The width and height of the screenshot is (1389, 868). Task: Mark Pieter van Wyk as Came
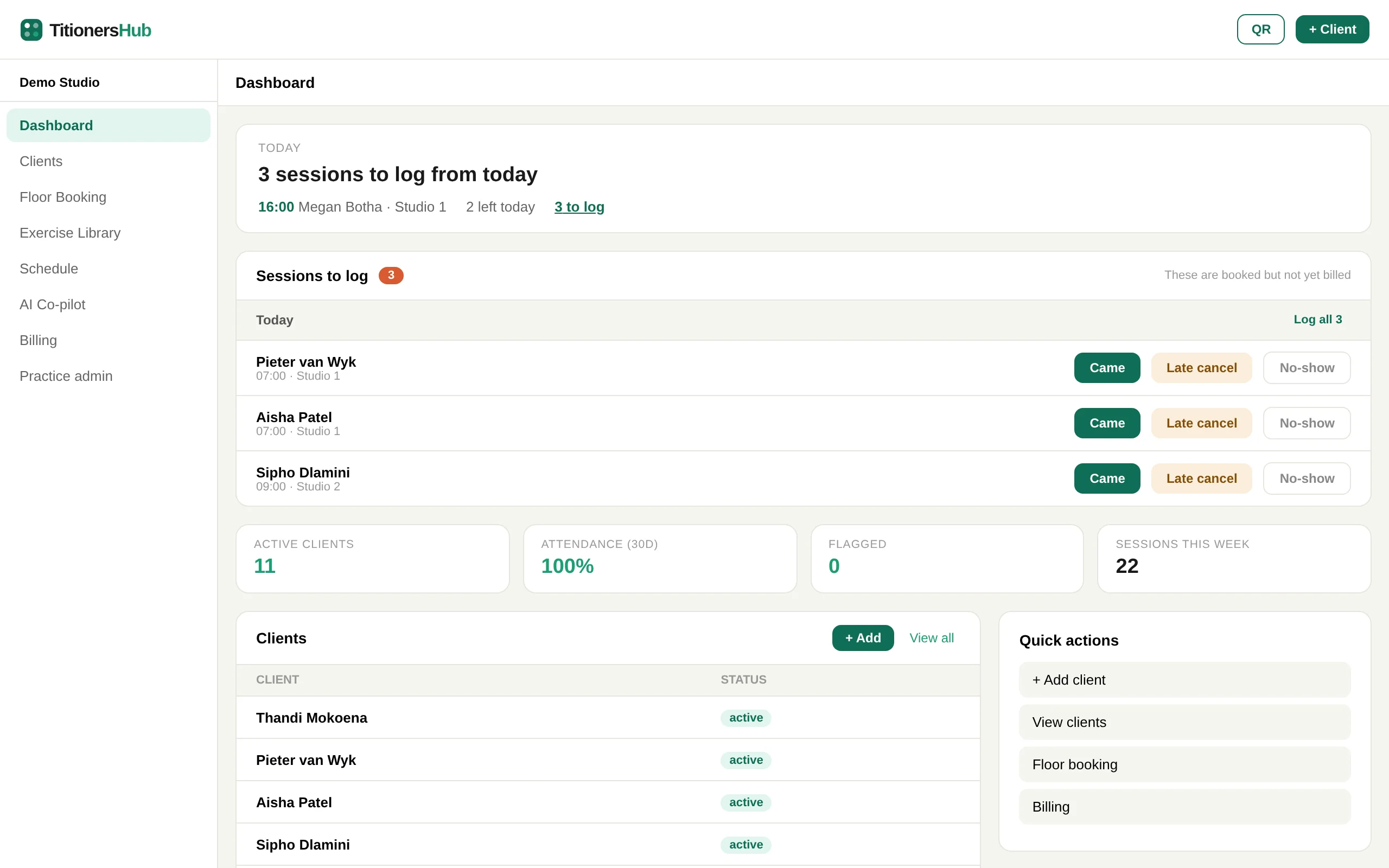[1107, 368]
